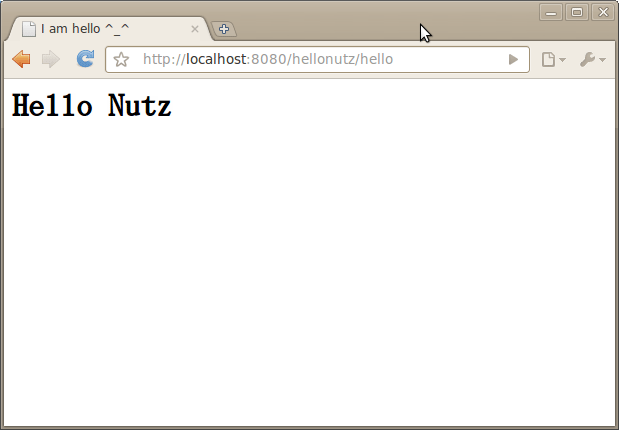Open the wrench settings menu
Screen dimensions: 619x430
coord(592,60)
